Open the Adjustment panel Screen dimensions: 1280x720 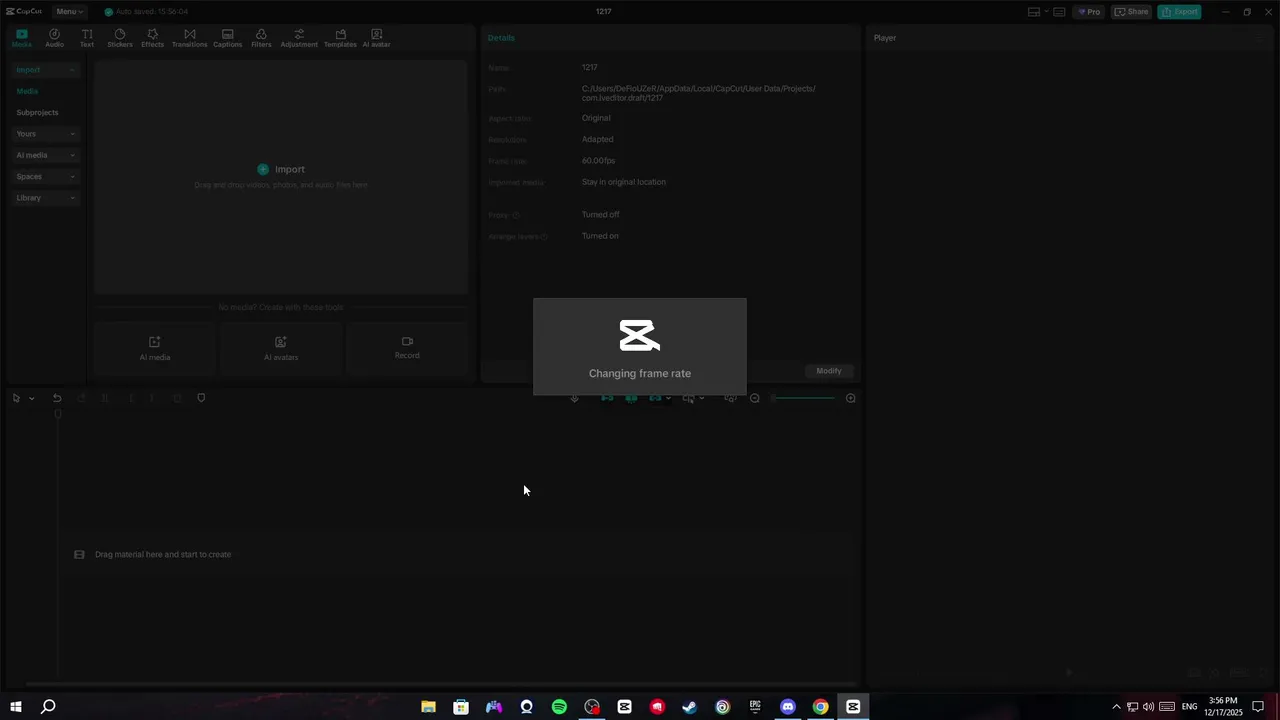tap(299, 38)
